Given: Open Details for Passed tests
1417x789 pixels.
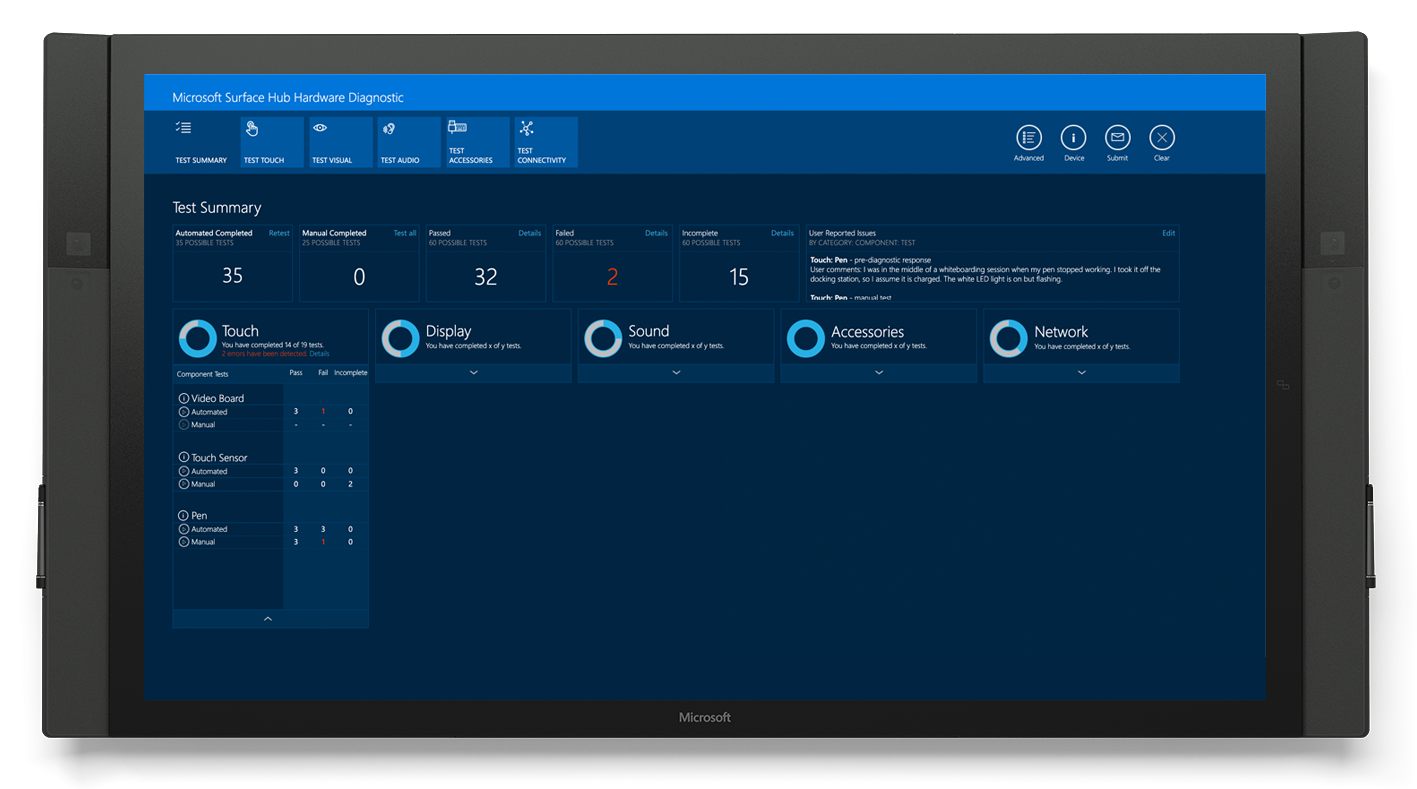Looking at the screenshot, I should coord(530,233).
